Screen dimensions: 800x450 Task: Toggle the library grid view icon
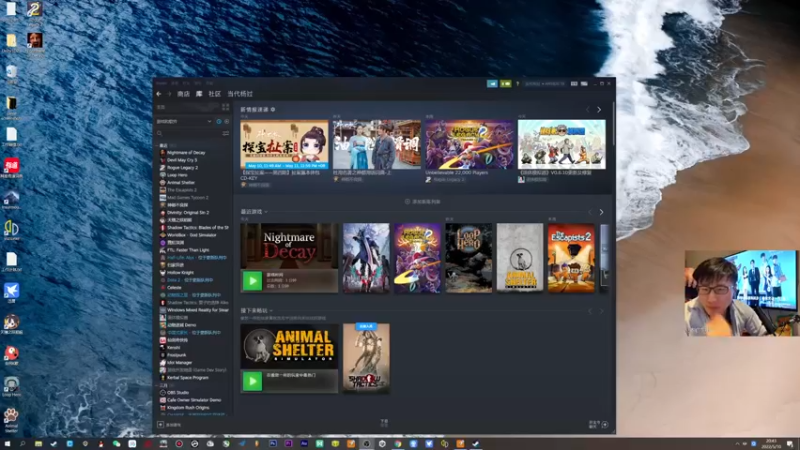226,107
